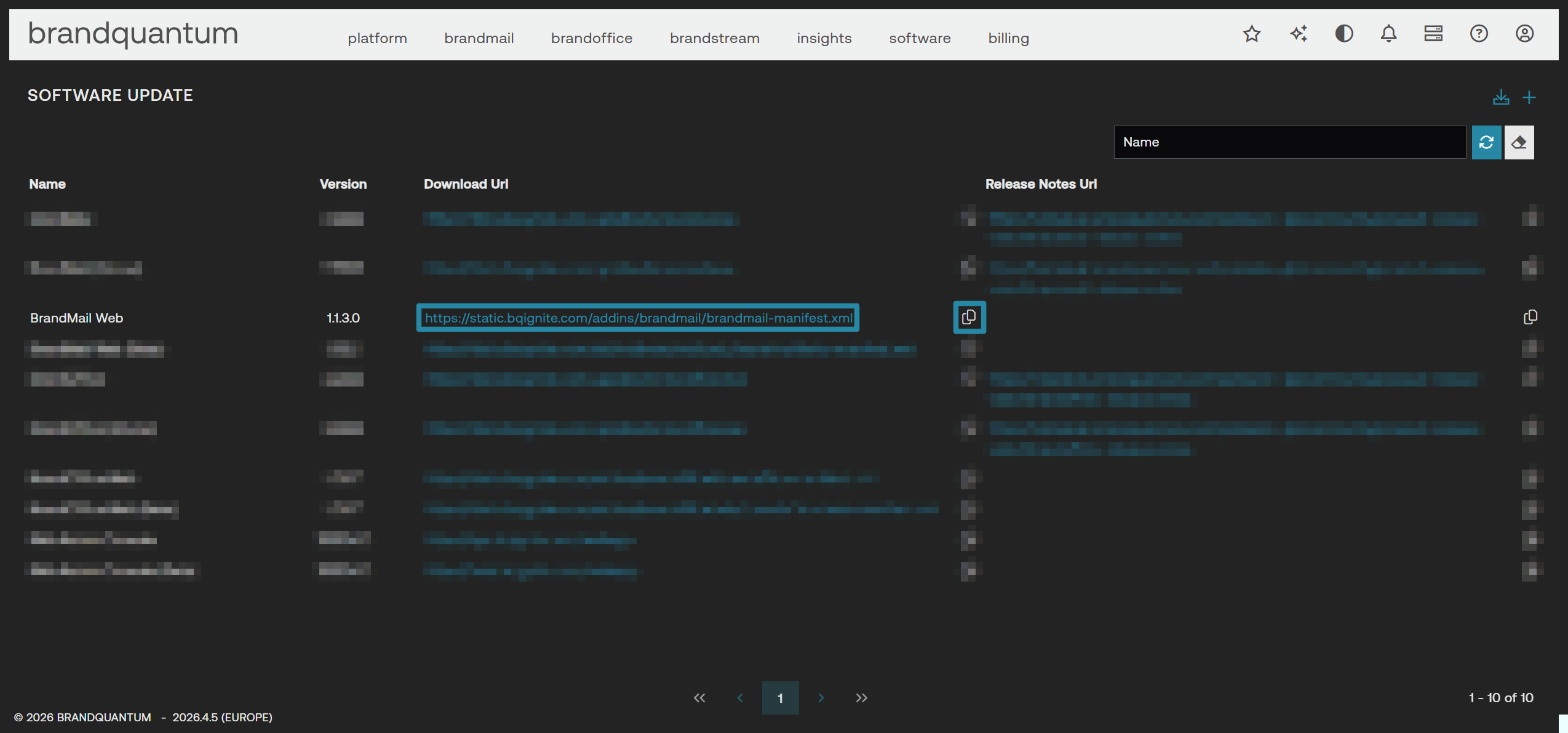Sort by the Download Url column header

coord(466,184)
